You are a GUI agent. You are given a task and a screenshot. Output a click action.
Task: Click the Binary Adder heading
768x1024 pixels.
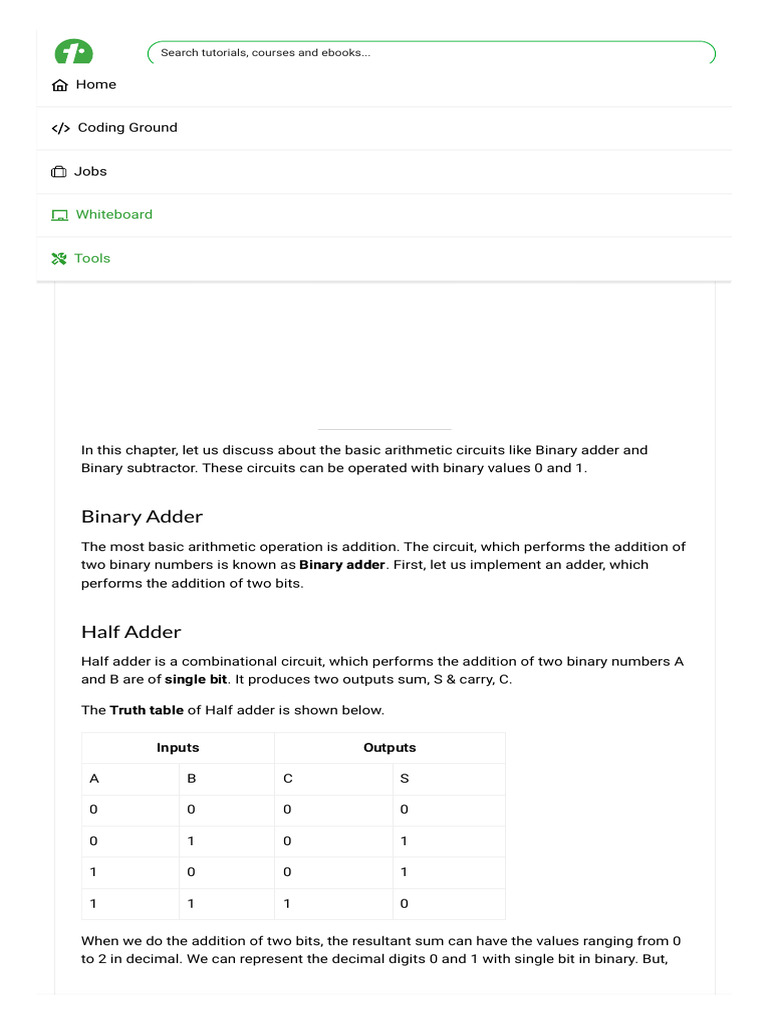pyautogui.click(x=142, y=517)
